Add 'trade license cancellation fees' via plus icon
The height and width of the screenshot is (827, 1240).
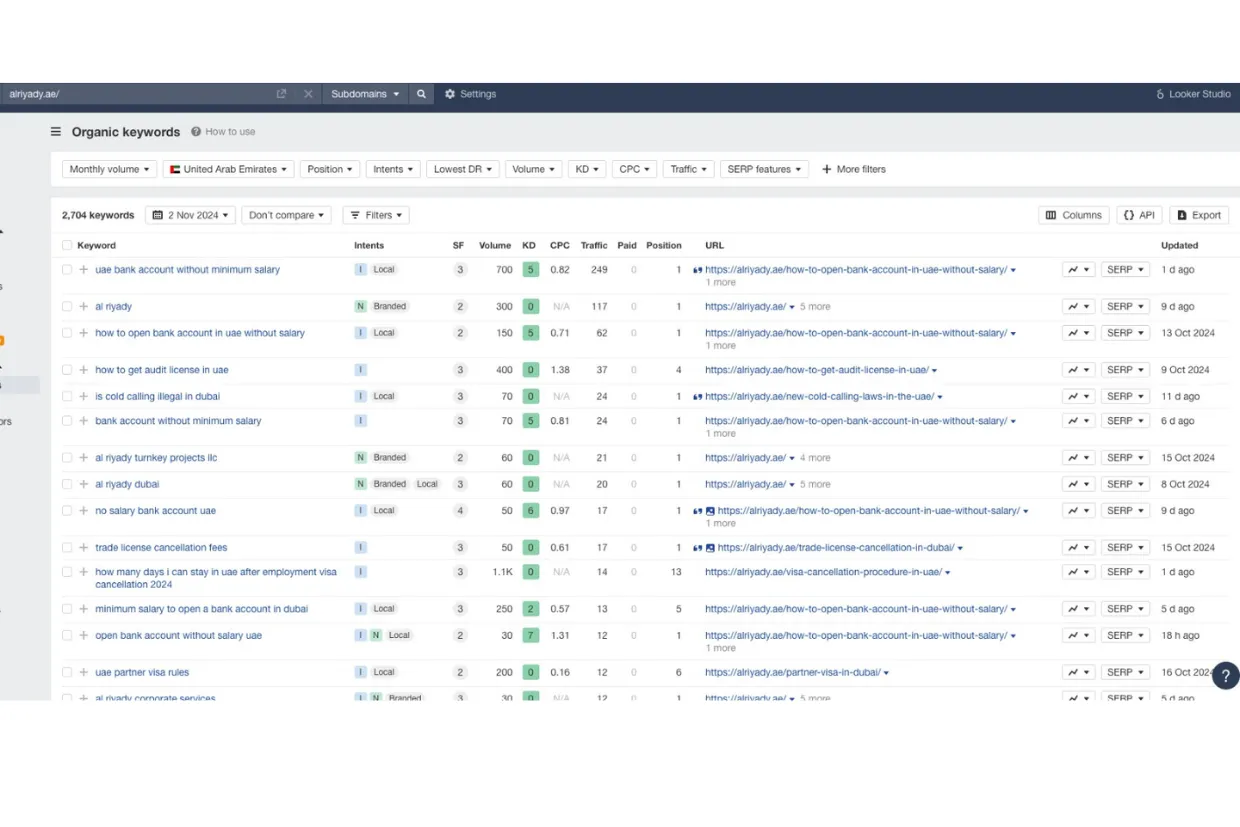click(84, 548)
